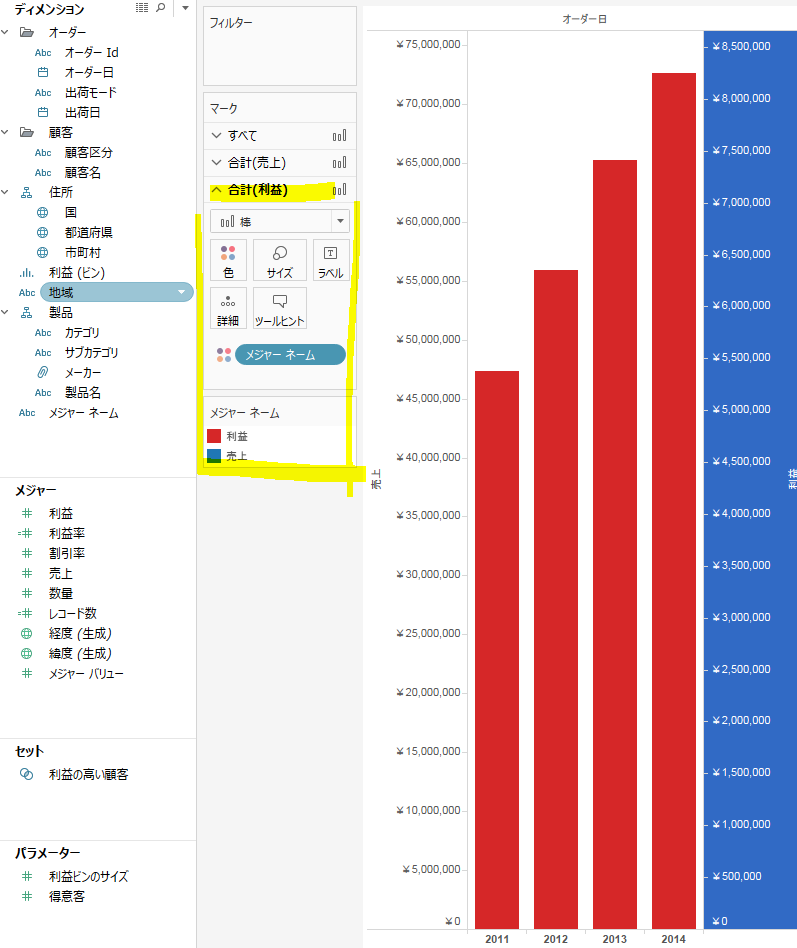Select メジャー ネーム in Dimensions list
This screenshot has width=797, height=948.
(x=83, y=413)
